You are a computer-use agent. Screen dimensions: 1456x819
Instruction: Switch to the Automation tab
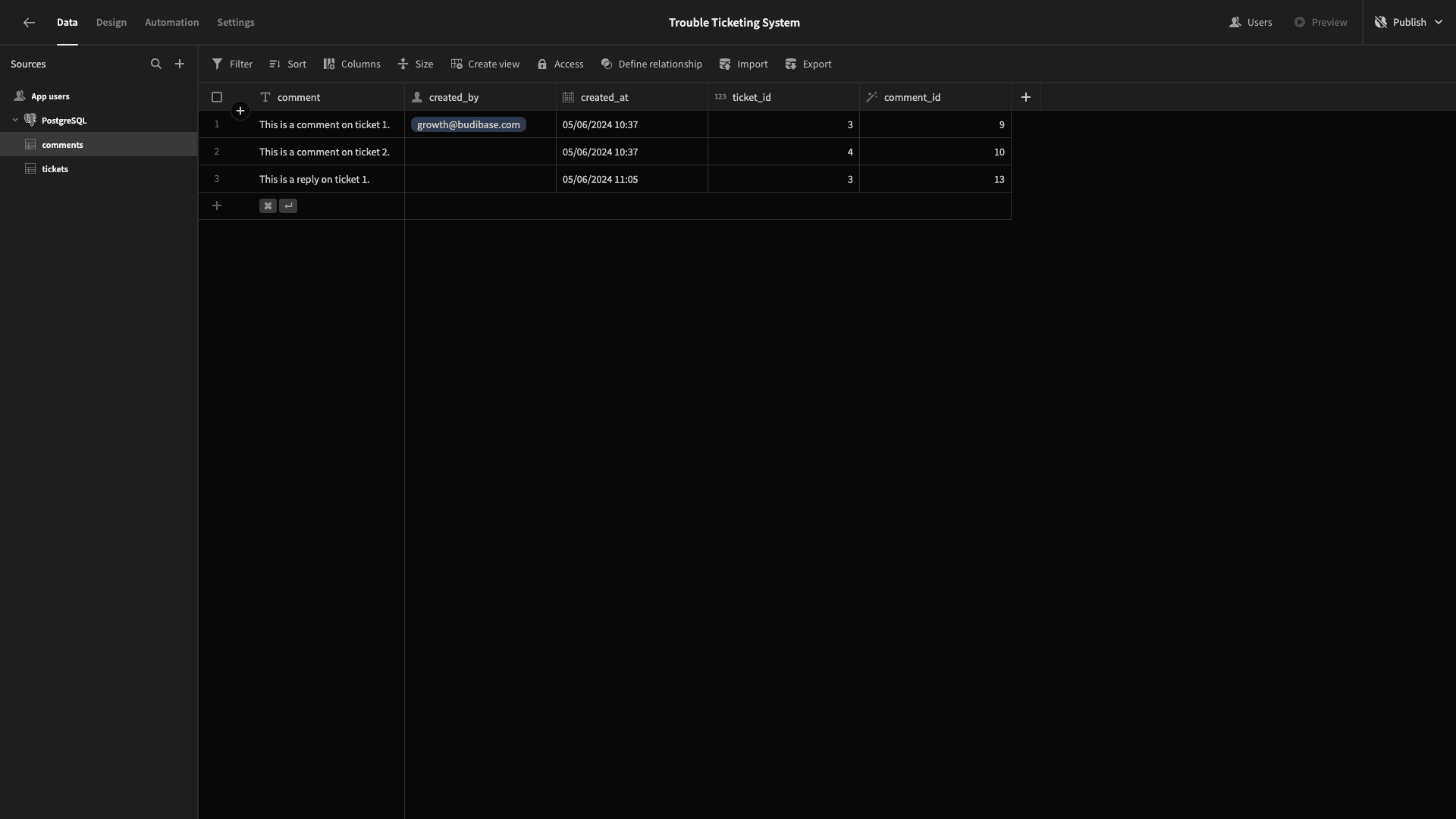coord(172,23)
